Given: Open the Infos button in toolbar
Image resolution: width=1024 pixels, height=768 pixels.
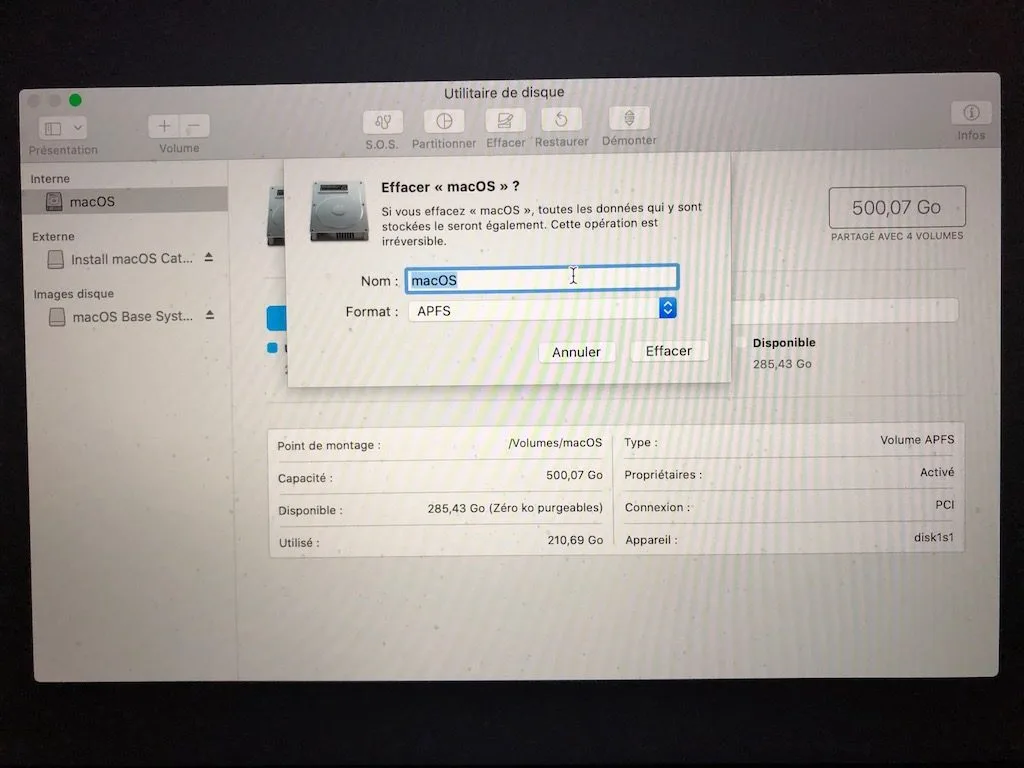Looking at the screenshot, I should coord(971,113).
